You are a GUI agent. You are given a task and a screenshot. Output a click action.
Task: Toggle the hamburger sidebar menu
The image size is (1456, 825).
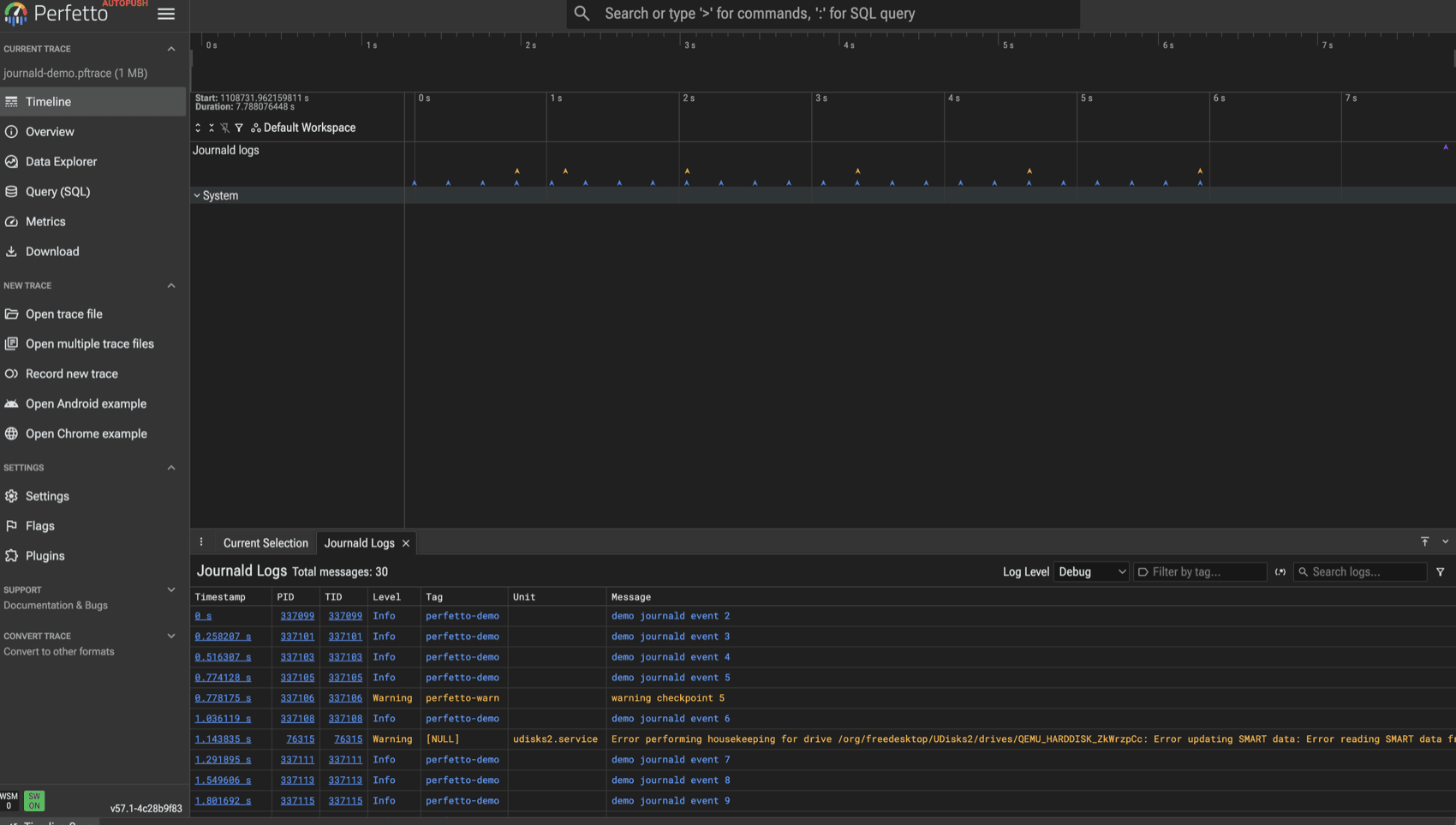(x=166, y=14)
